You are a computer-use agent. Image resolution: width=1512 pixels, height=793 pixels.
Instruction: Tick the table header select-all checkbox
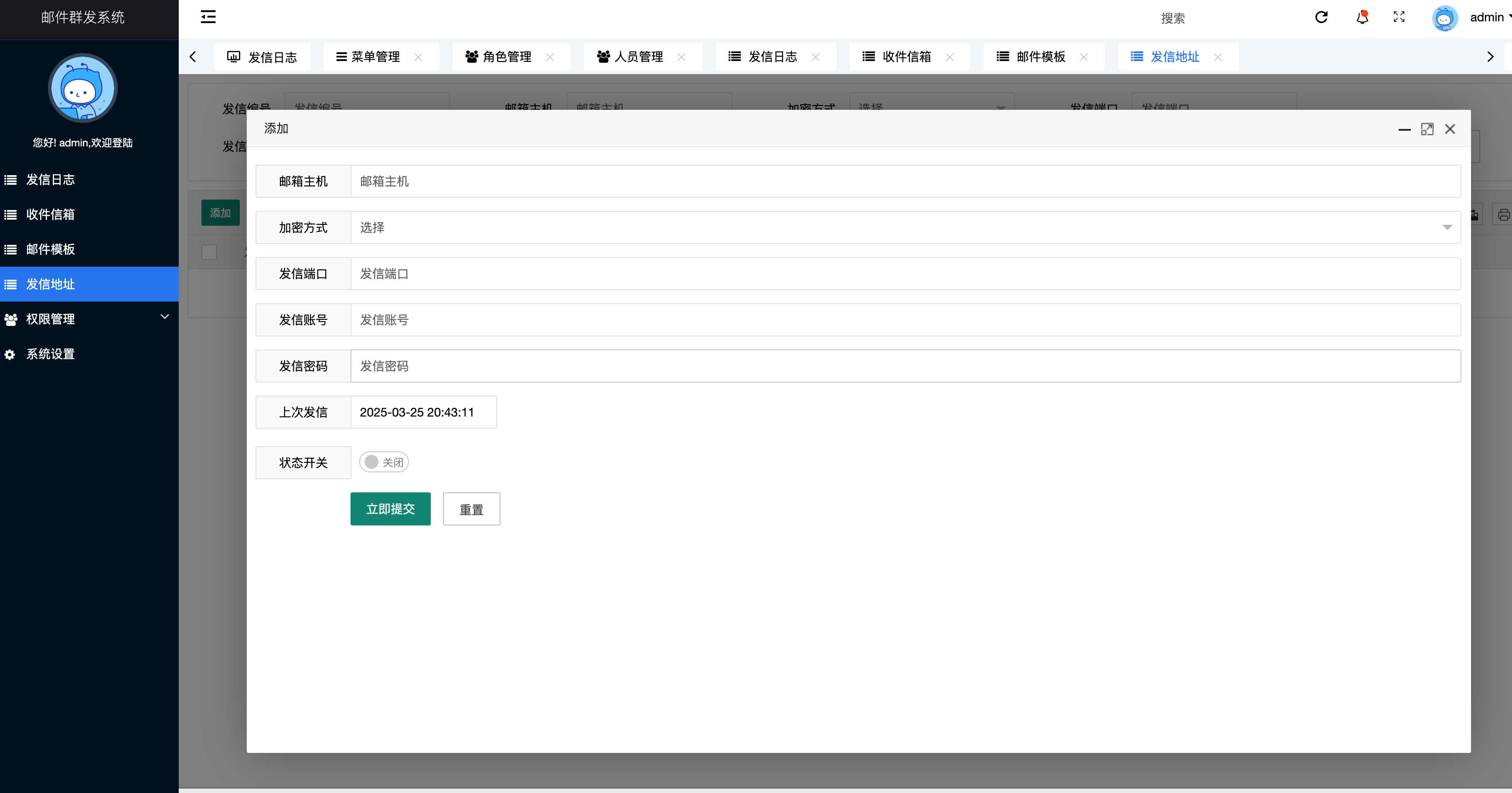(x=209, y=252)
